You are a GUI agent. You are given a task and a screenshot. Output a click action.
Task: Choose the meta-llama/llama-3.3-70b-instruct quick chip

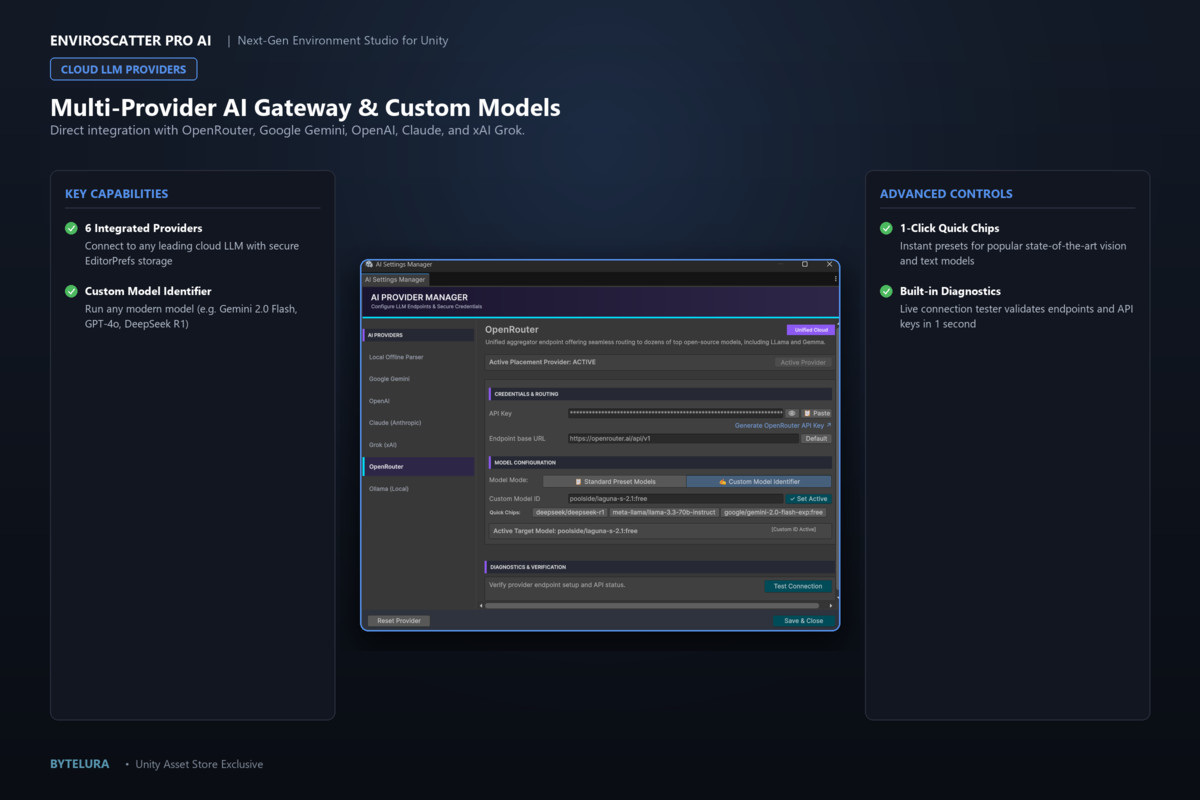tap(664, 512)
